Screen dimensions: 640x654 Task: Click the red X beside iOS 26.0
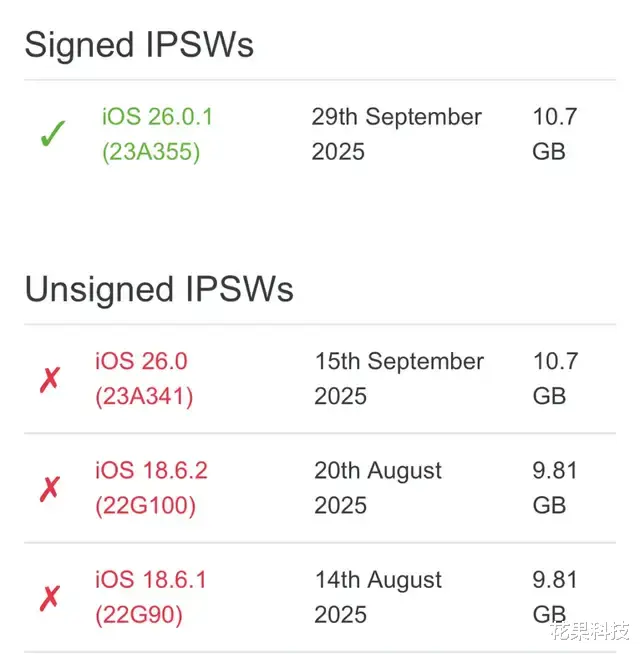coord(50,380)
